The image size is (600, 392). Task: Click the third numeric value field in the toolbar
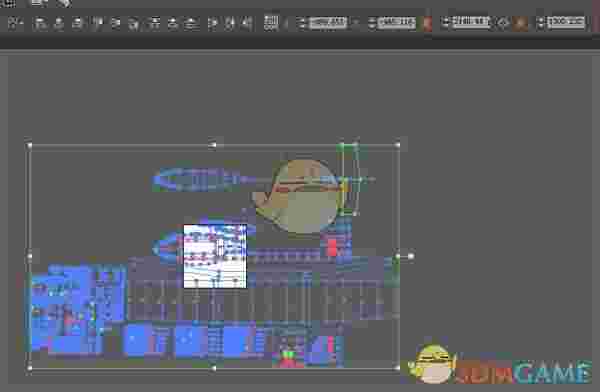pos(470,22)
